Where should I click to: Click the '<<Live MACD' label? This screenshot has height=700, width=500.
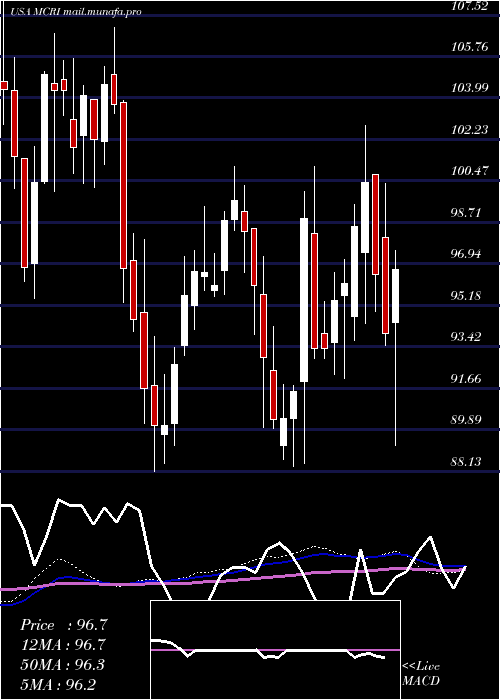pyautogui.click(x=421, y=674)
